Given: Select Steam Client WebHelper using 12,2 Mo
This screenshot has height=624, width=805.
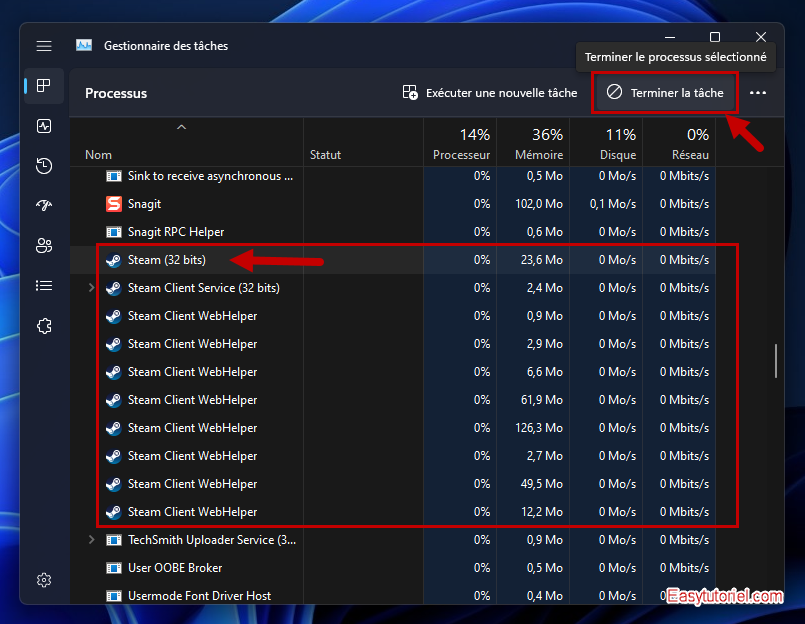Looking at the screenshot, I should pos(393,512).
